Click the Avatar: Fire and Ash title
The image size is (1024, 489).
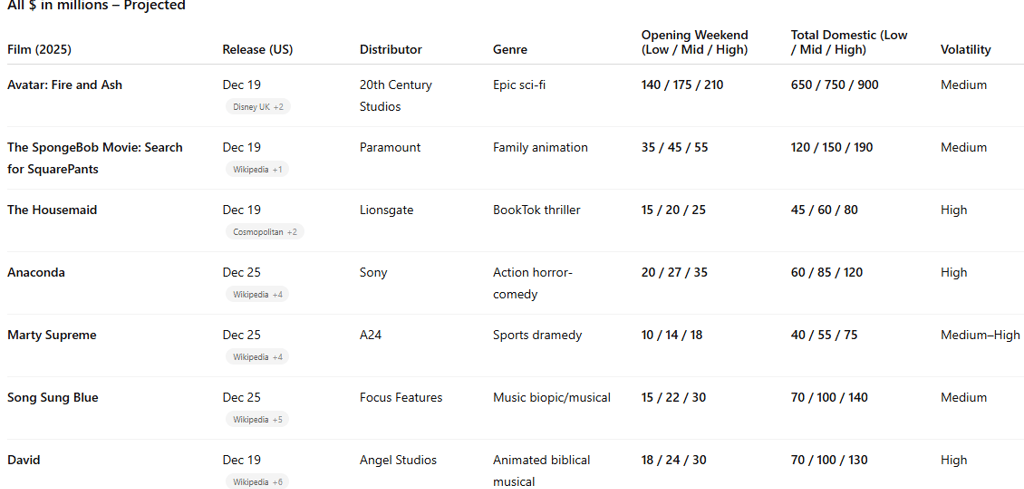pos(64,85)
